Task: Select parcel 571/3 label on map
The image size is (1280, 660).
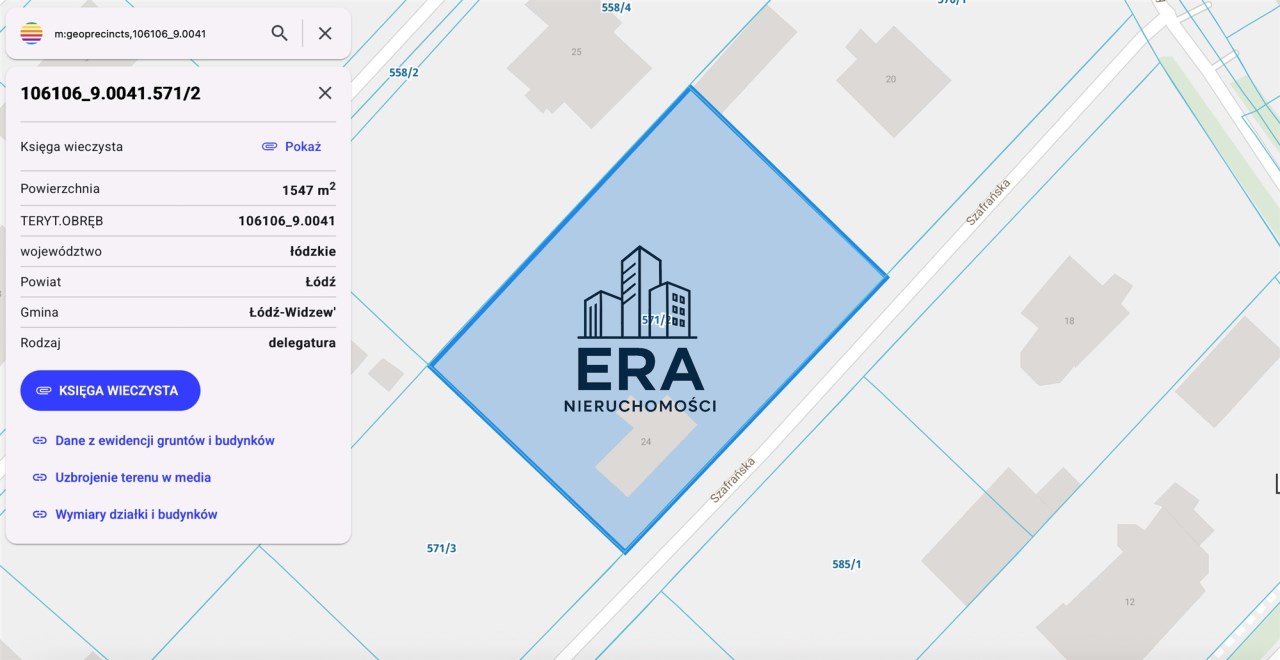Action: (441, 548)
